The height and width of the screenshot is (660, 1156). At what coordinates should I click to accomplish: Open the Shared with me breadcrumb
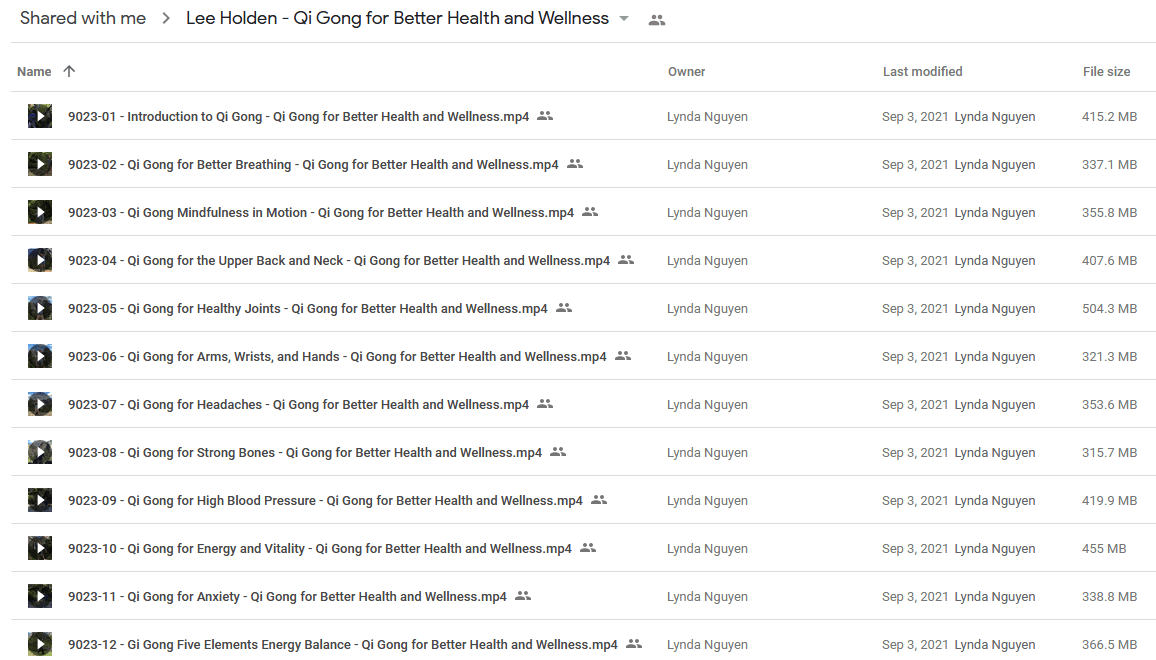pos(83,18)
